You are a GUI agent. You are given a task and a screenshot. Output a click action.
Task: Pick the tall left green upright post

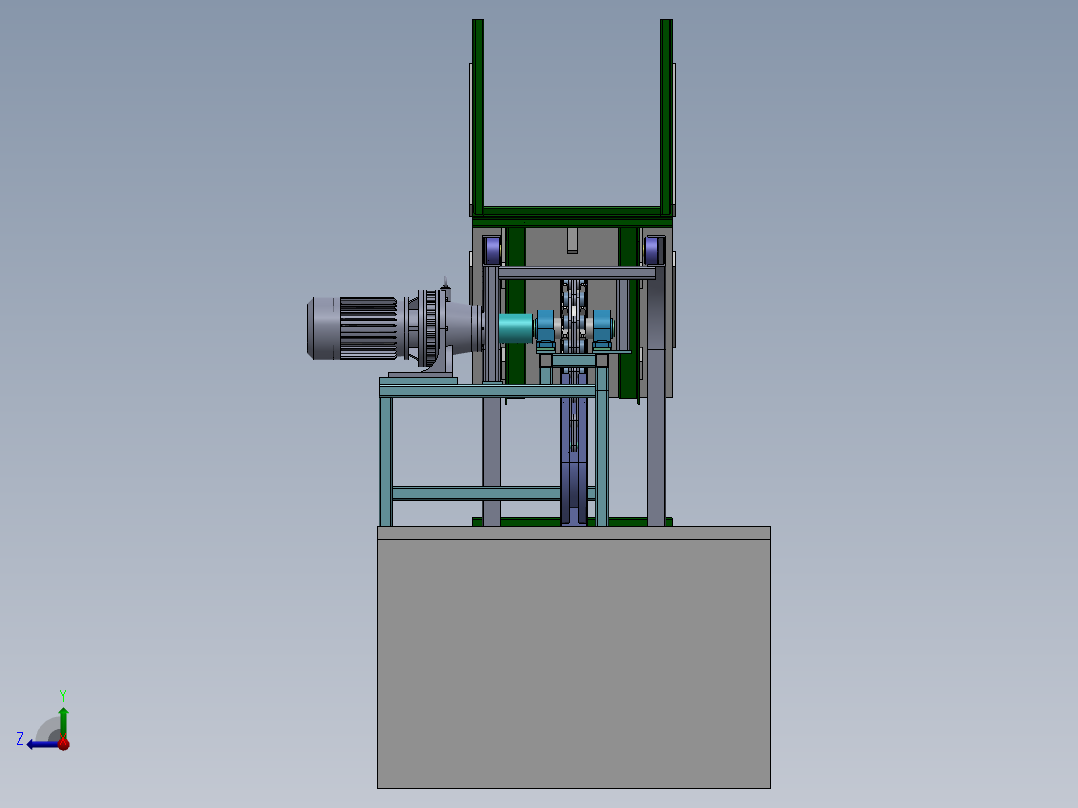click(478, 117)
